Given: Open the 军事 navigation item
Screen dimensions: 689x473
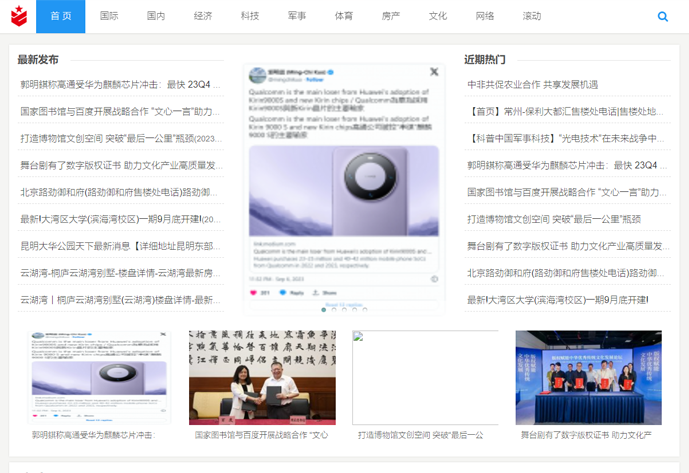Looking at the screenshot, I should pyautogui.click(x=297, y=17).
